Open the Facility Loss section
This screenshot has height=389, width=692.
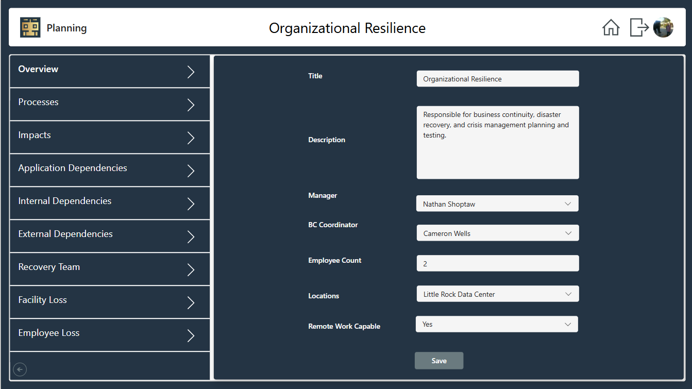109,302
